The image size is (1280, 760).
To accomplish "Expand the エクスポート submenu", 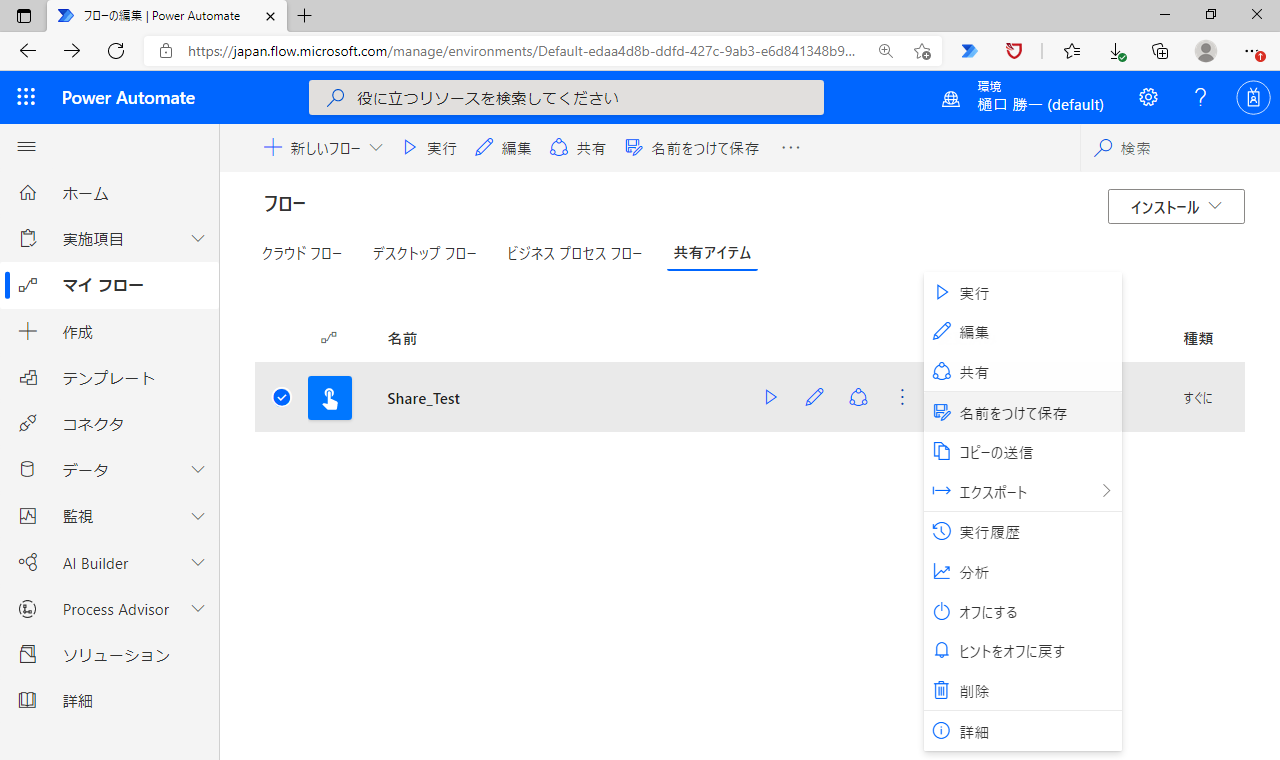I will coord(1022,491).
